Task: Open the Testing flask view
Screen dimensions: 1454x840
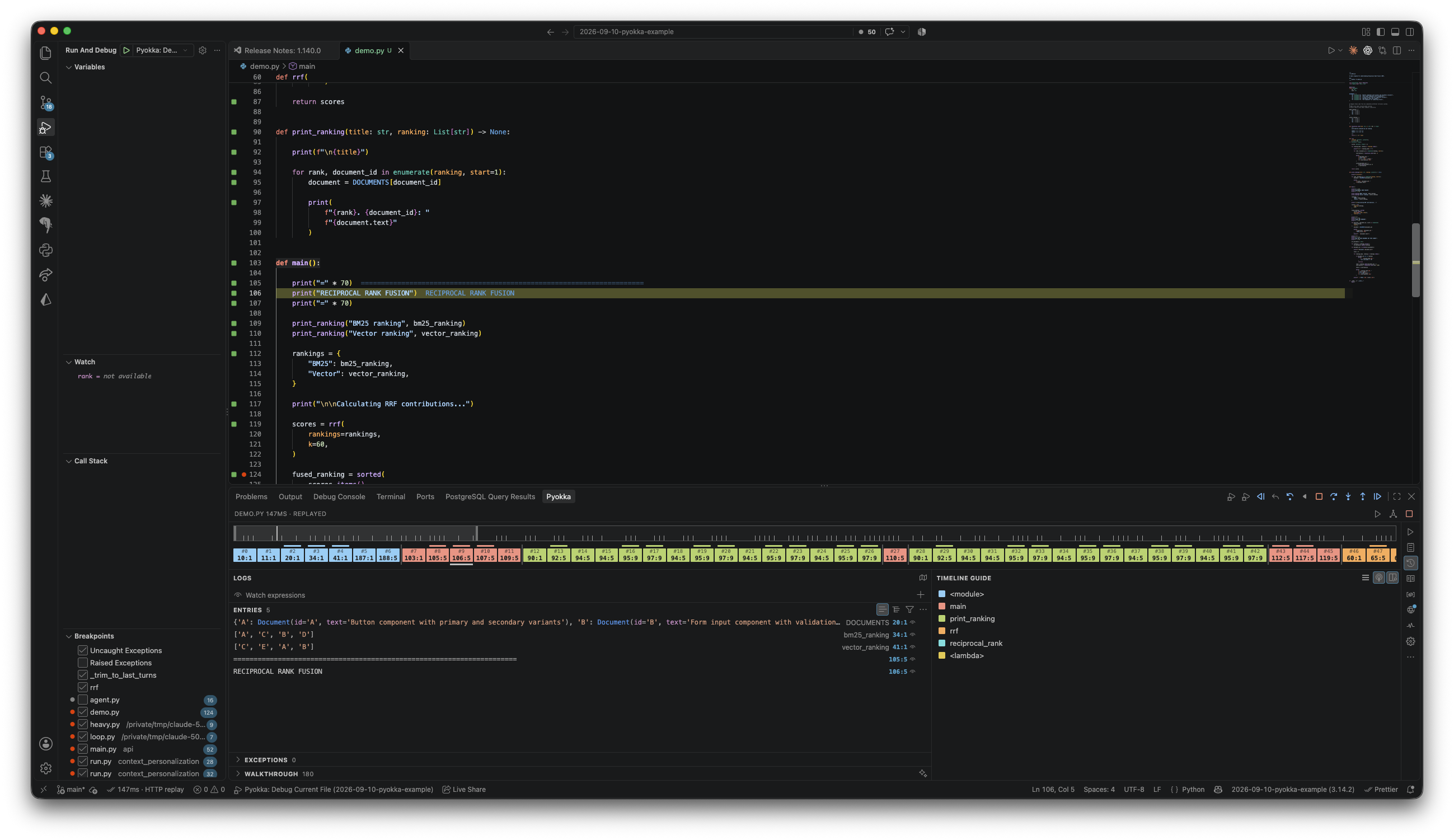Action: [45, 176]
